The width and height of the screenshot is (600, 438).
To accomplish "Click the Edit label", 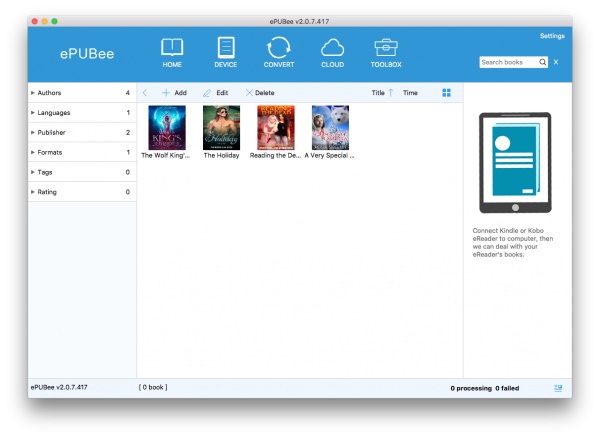I will click(x=222, y=93).
